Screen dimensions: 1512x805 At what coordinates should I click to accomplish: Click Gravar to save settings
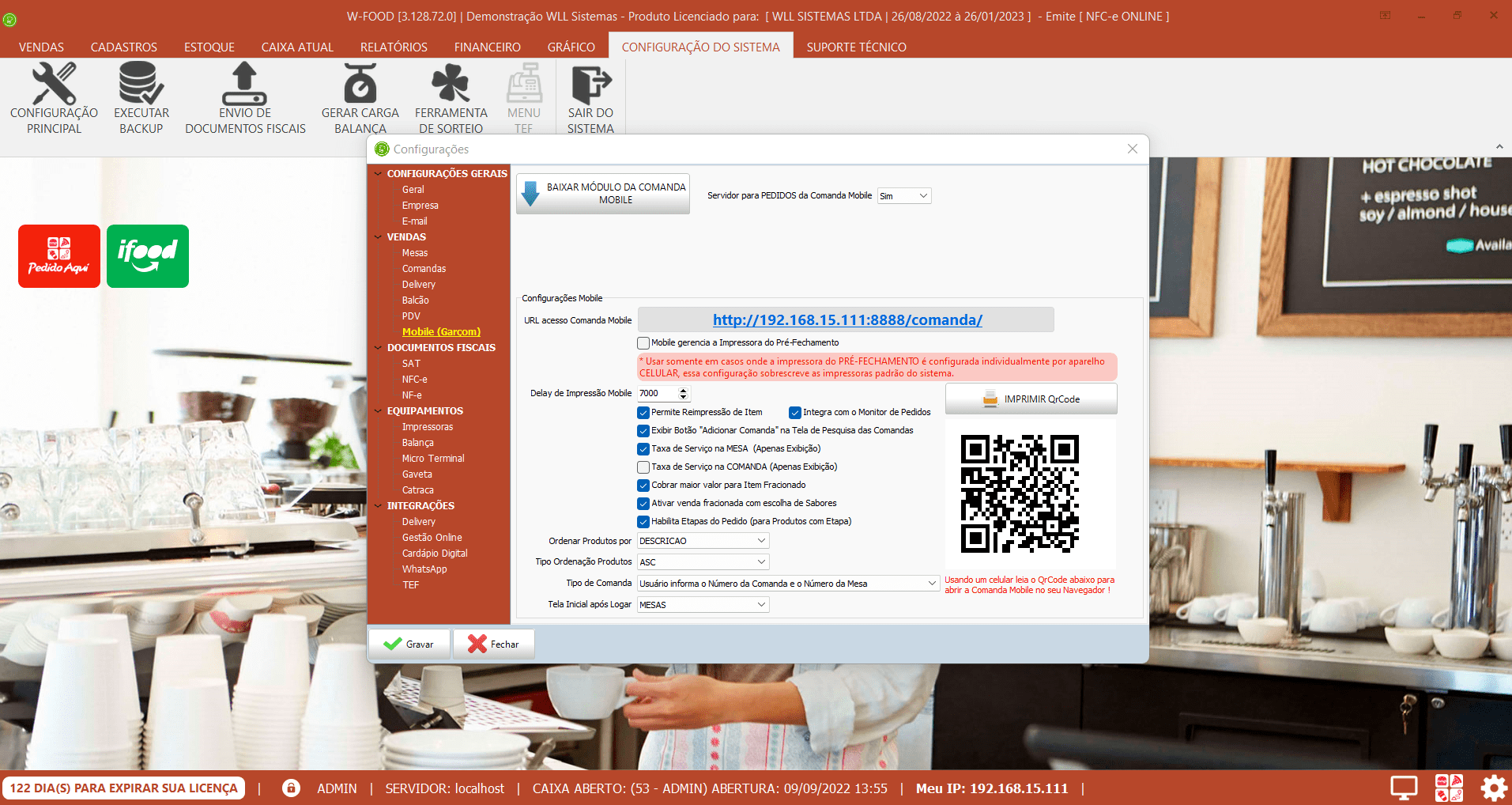pyautogui.click(x=409, y=644)
